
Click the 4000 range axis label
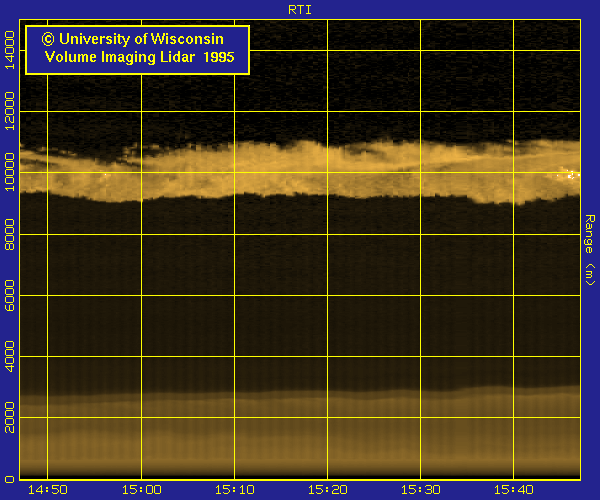click(9, 357)
